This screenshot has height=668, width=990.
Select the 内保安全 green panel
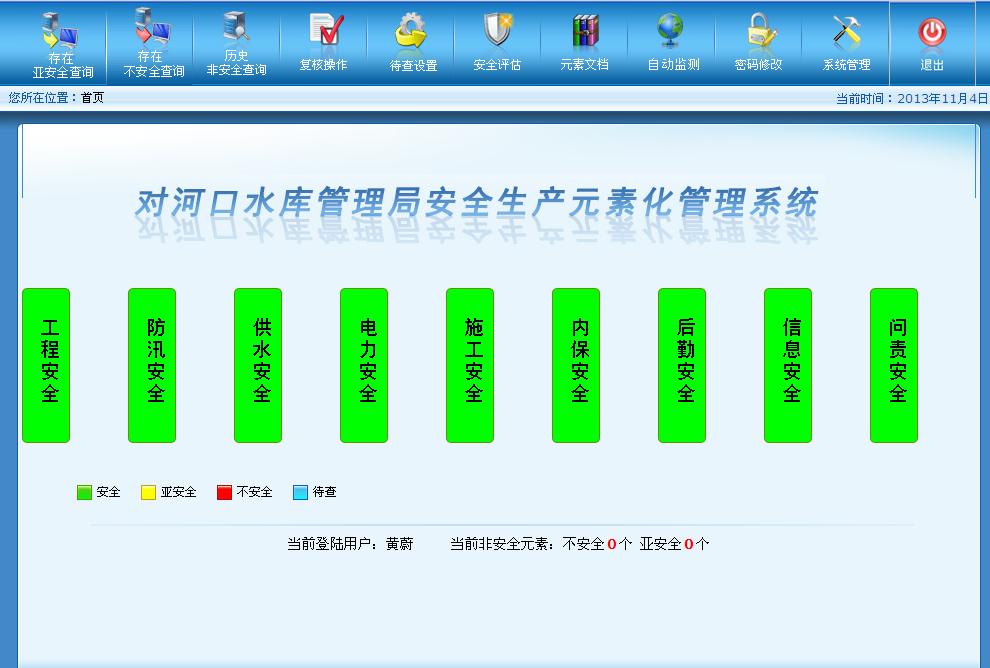pos(576,366)
